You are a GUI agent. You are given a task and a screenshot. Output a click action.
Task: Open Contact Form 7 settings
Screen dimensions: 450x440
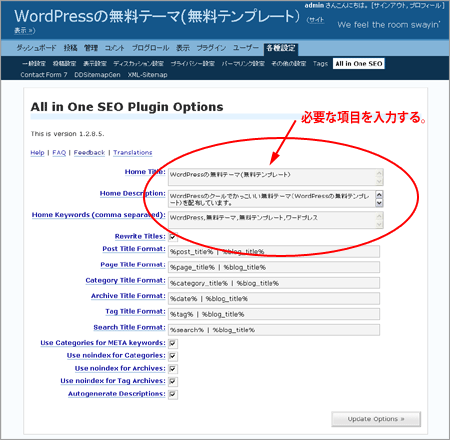tap(44, 75)
